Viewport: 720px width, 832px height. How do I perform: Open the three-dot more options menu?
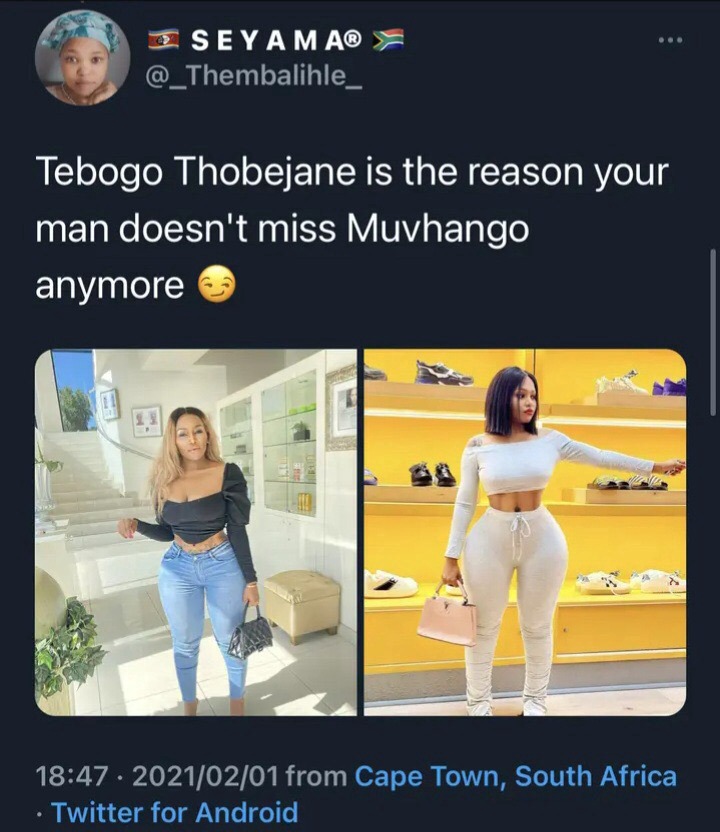(x=670, y=40)
